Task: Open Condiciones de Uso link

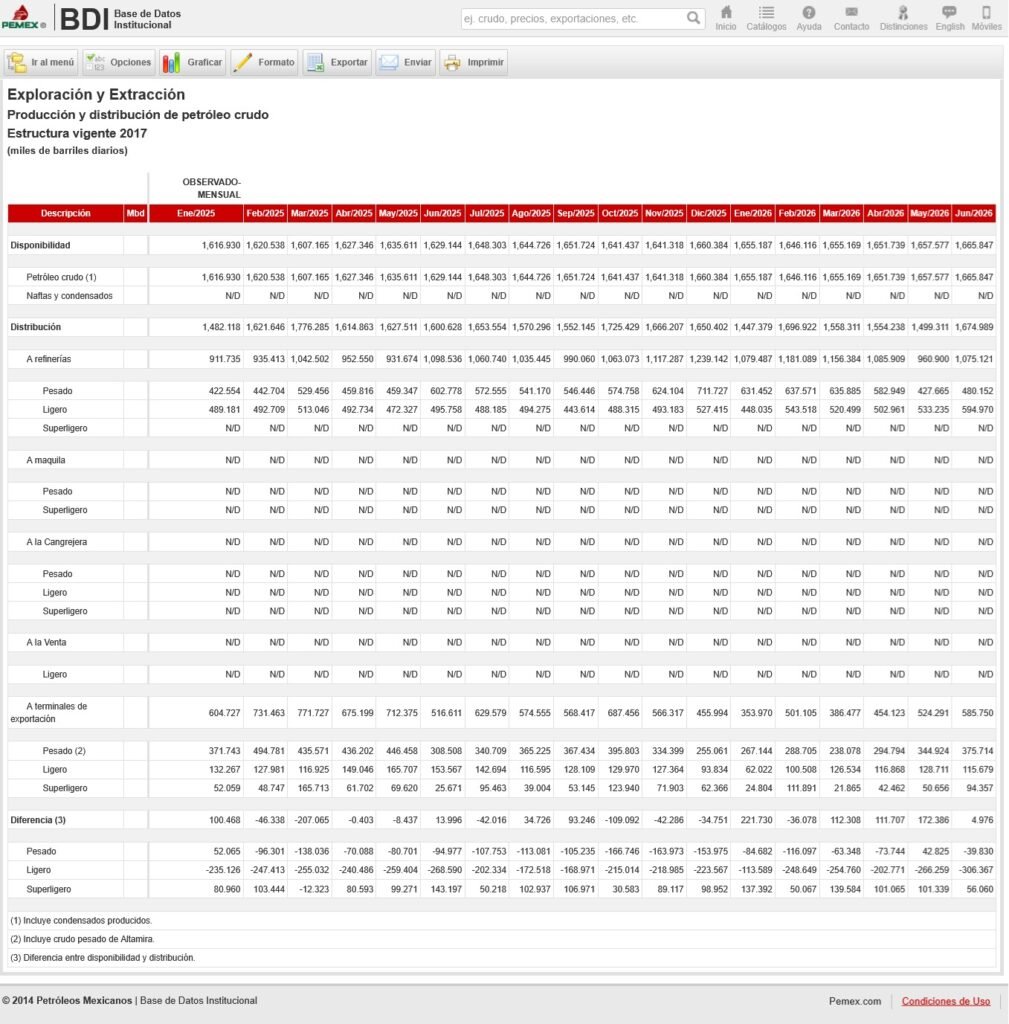Action: coord(946,1001)
